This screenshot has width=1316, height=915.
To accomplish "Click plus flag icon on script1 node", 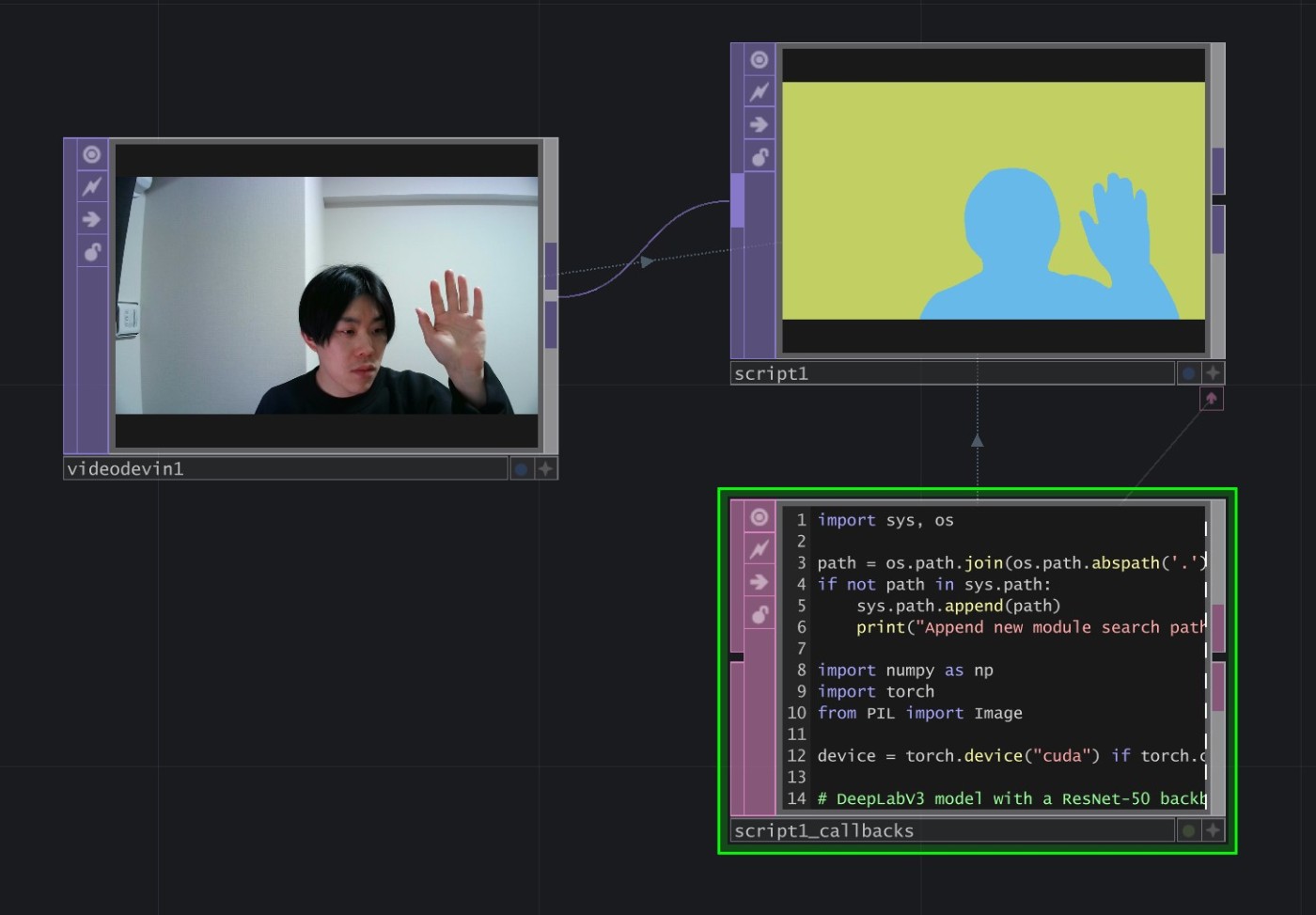I will [1213, 373].
